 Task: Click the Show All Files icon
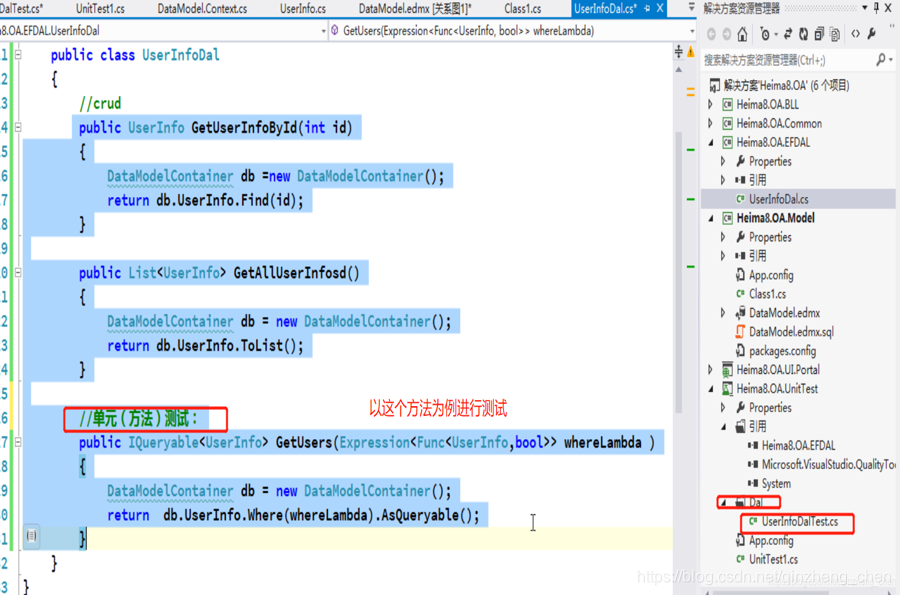point(835,34)
